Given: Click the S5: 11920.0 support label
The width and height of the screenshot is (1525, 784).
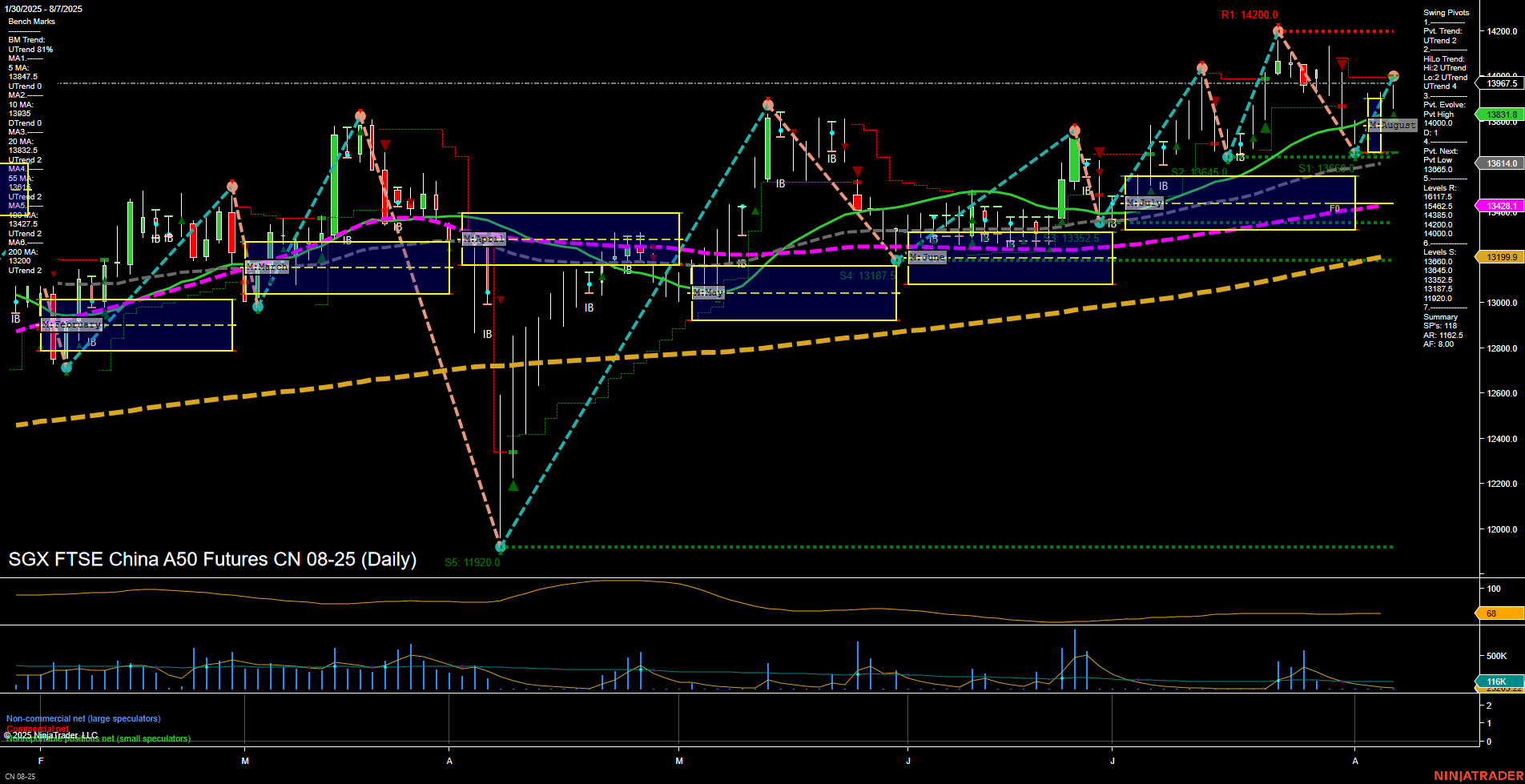Looking at the screenshot, I should (x=472, y=561).
